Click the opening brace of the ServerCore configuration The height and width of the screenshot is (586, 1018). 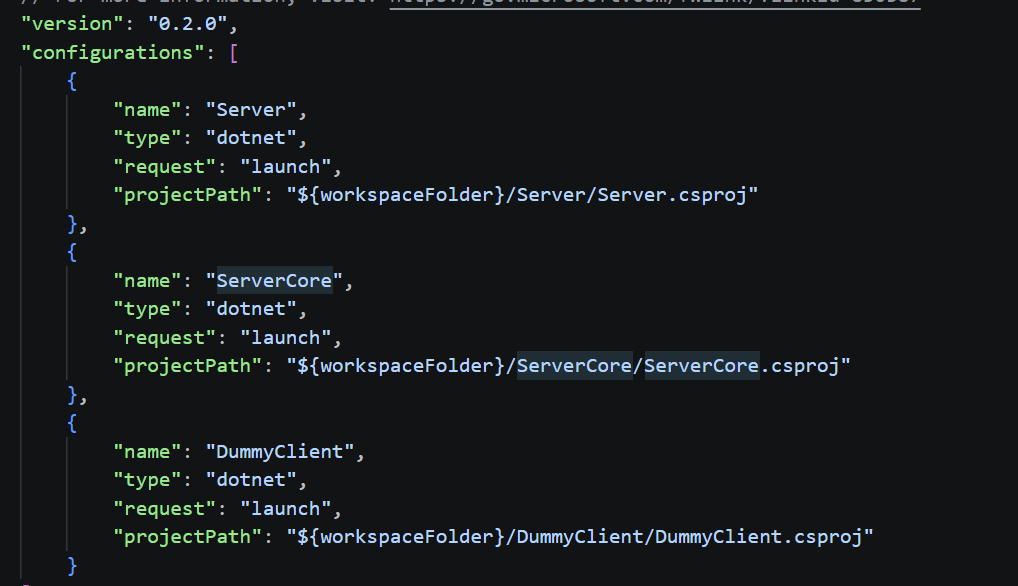[72, 252]
